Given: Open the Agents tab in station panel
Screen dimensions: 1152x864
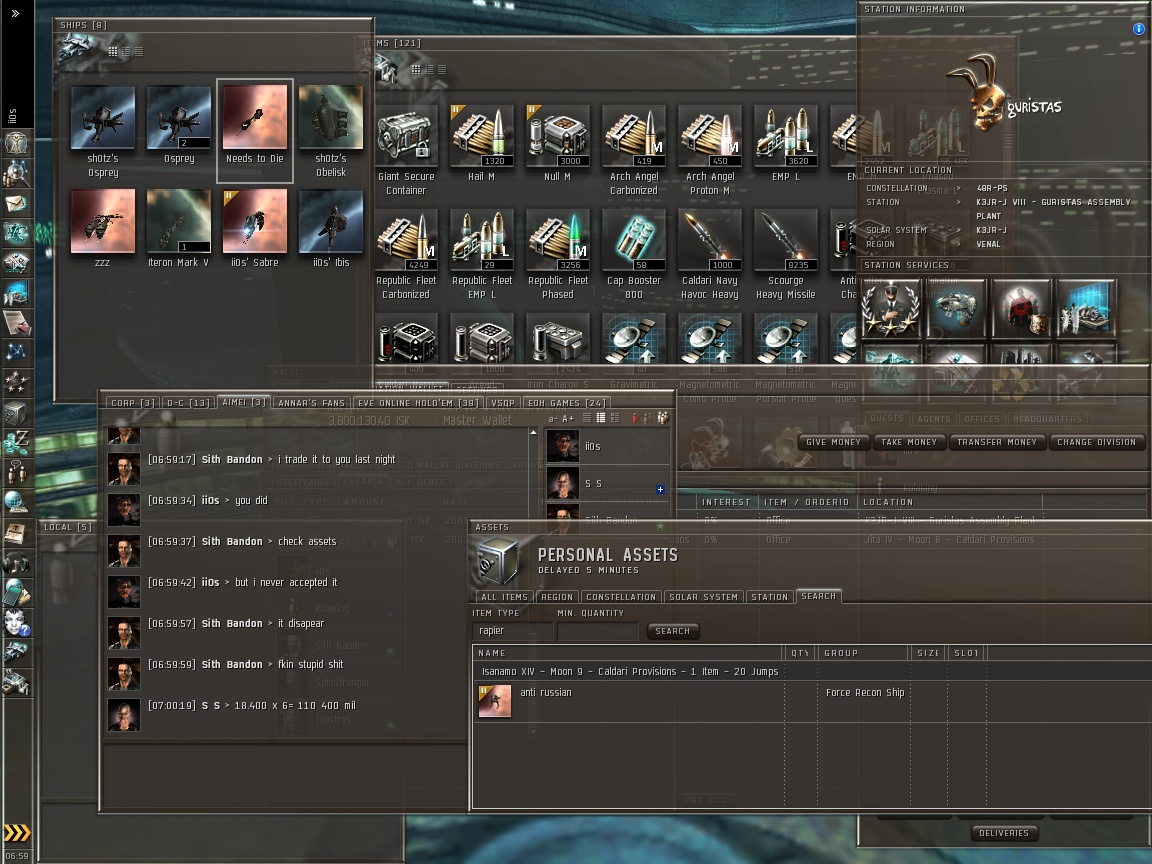Looking at the screenshot, I should (934, 419).
